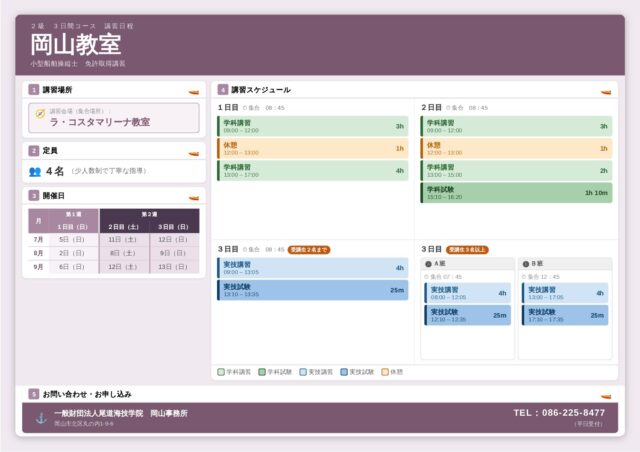Click cell 9日(日) in 8月 row
Screen dimensions: 640x452
click(173, 253)
